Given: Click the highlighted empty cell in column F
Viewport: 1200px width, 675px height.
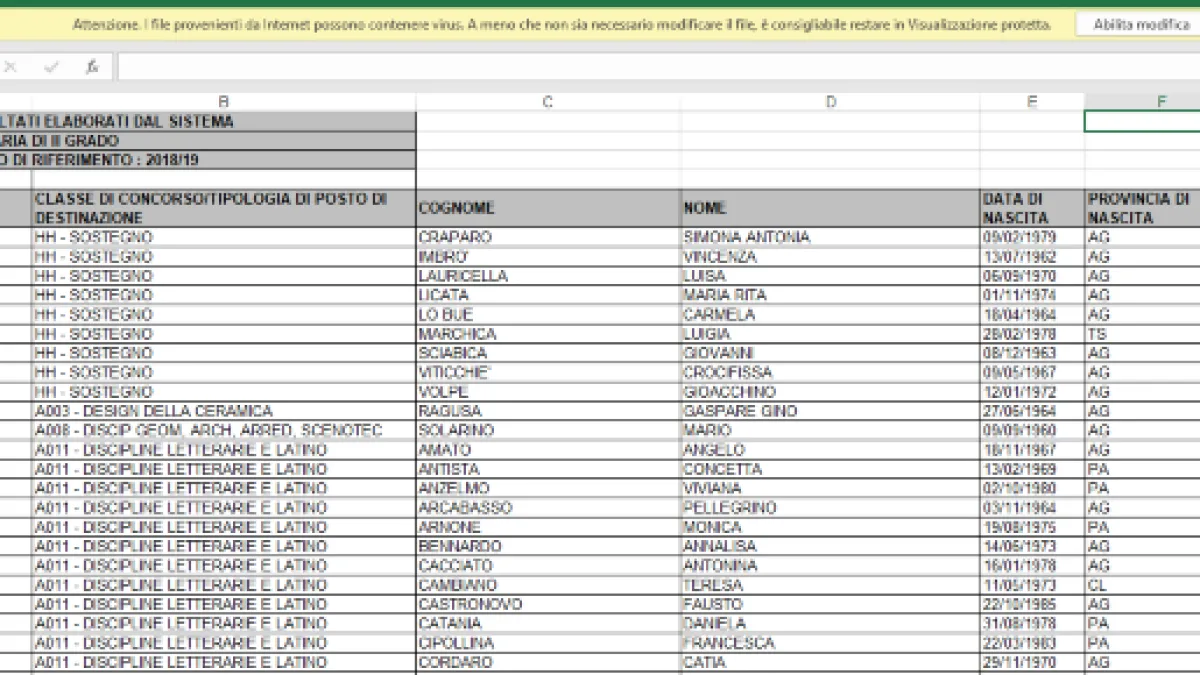Looking at the screenshot, I should 1142,121.
